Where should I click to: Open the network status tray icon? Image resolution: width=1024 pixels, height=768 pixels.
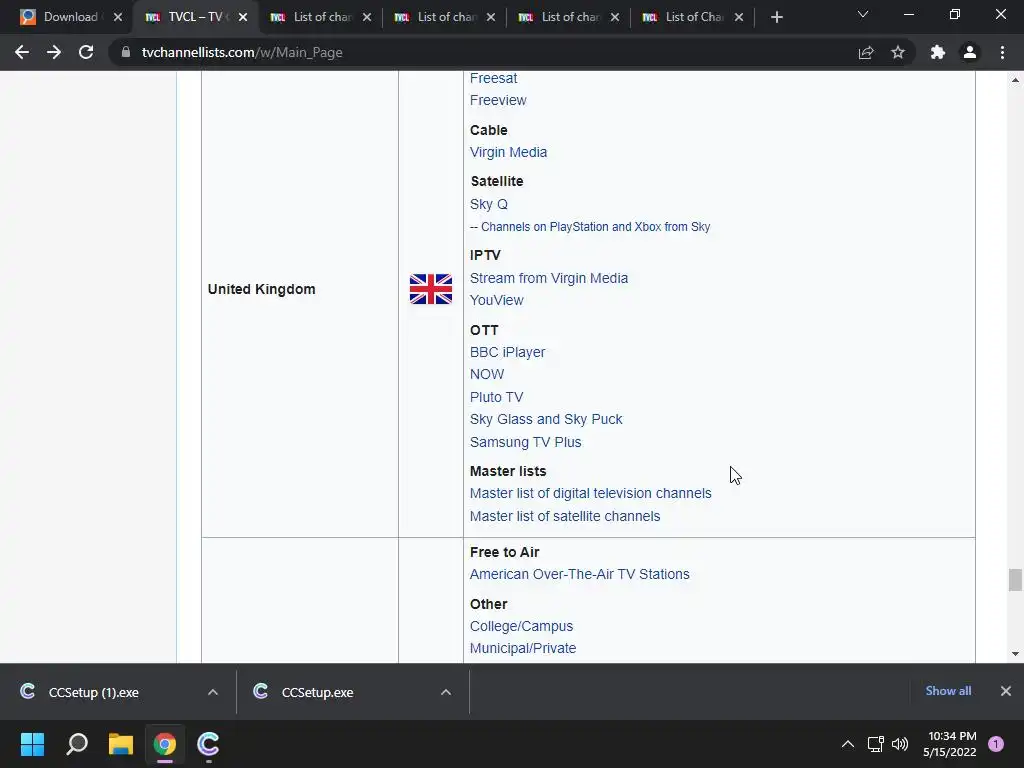point(875,744)
